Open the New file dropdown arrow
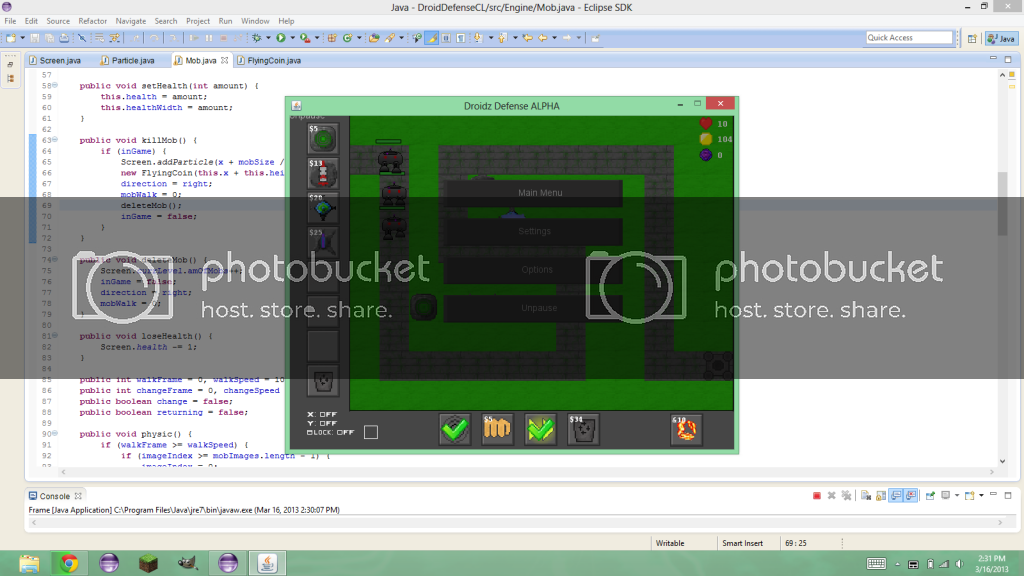This screenshot has height=576, width=1024. coord(22,38)
